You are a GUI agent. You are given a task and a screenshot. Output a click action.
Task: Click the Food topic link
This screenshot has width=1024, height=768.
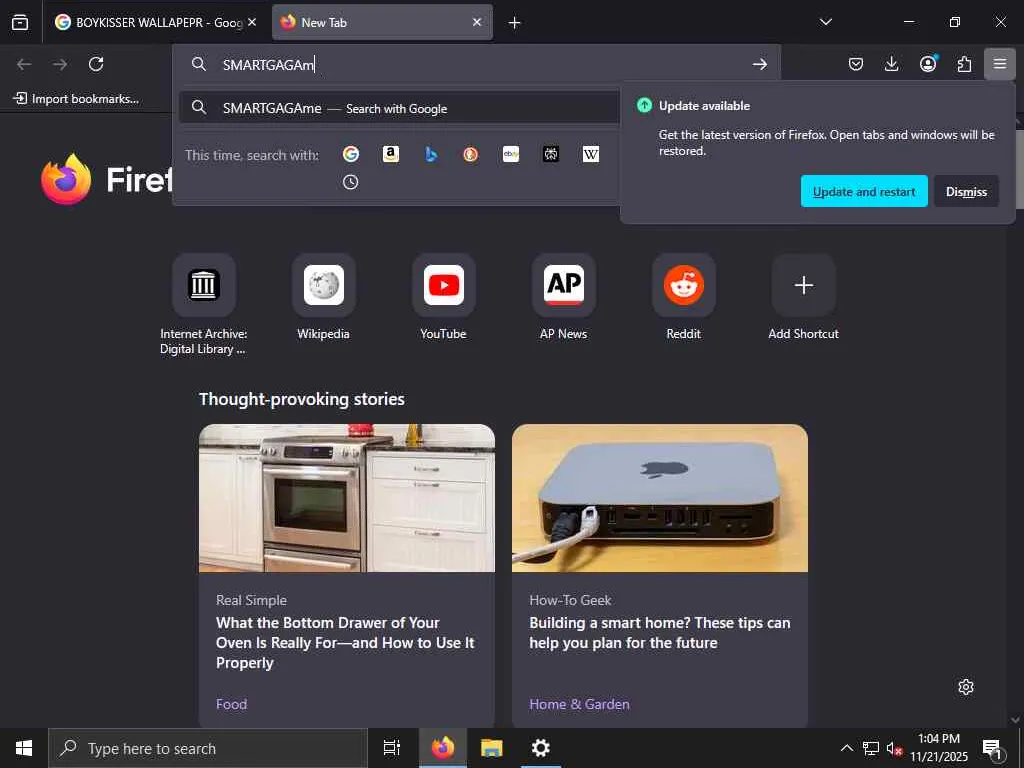point(231,704)
